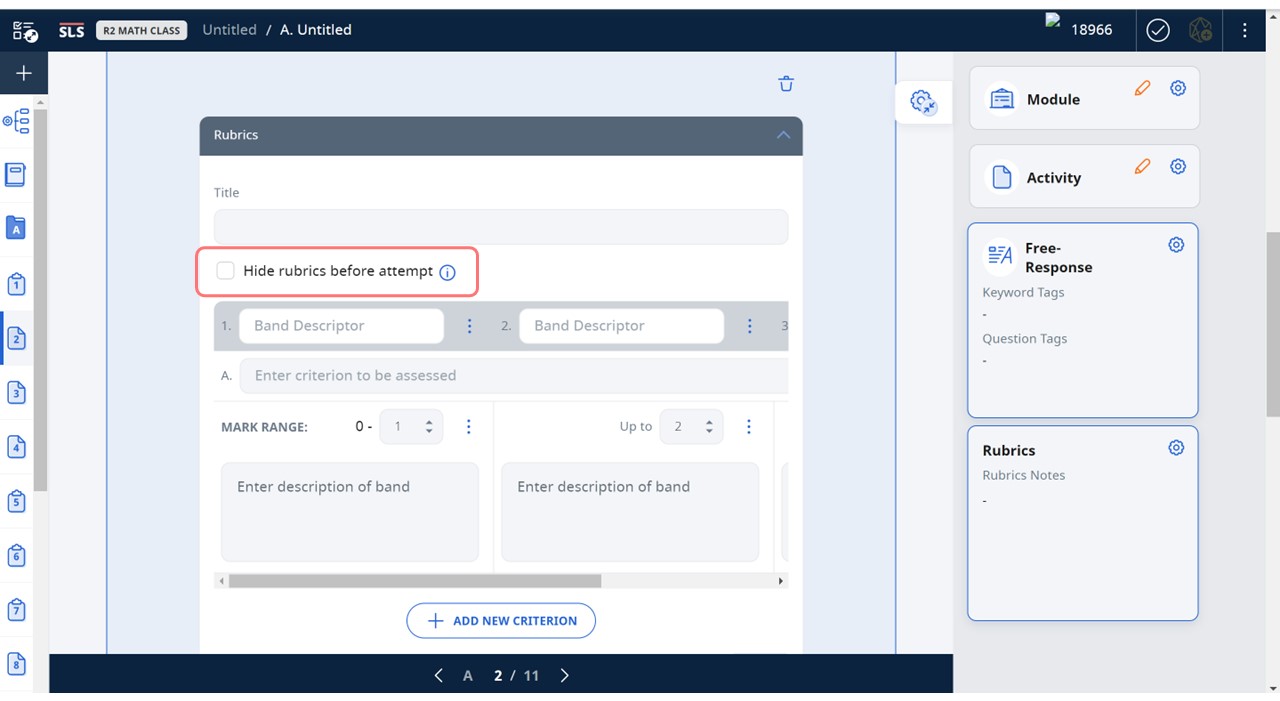The height and width of the screenshot is (701, 1280).
Task: Open options menu for first Band Descriptor
Action: click(469, 326)
